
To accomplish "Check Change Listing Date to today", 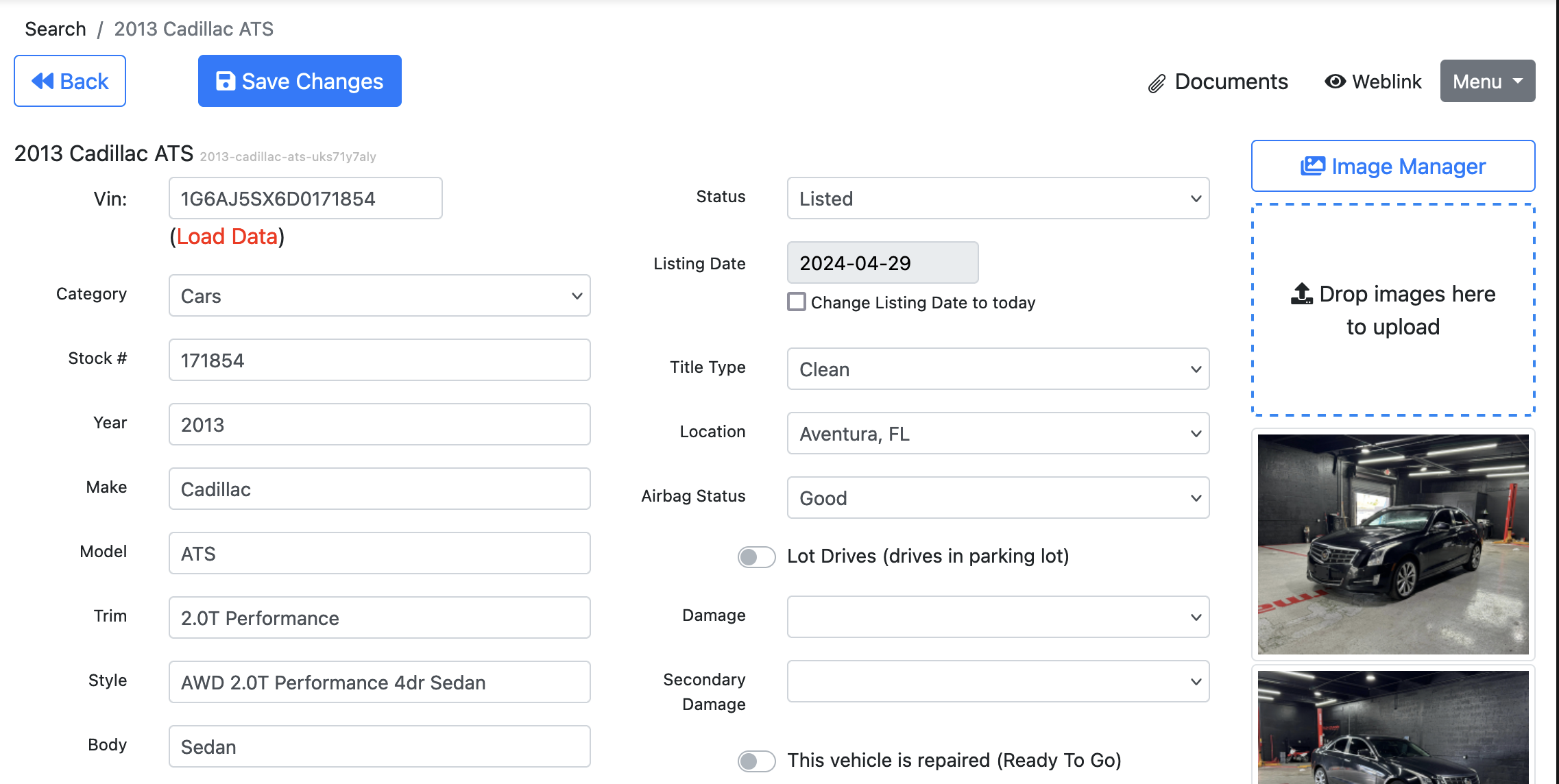I will coord(797,302).
